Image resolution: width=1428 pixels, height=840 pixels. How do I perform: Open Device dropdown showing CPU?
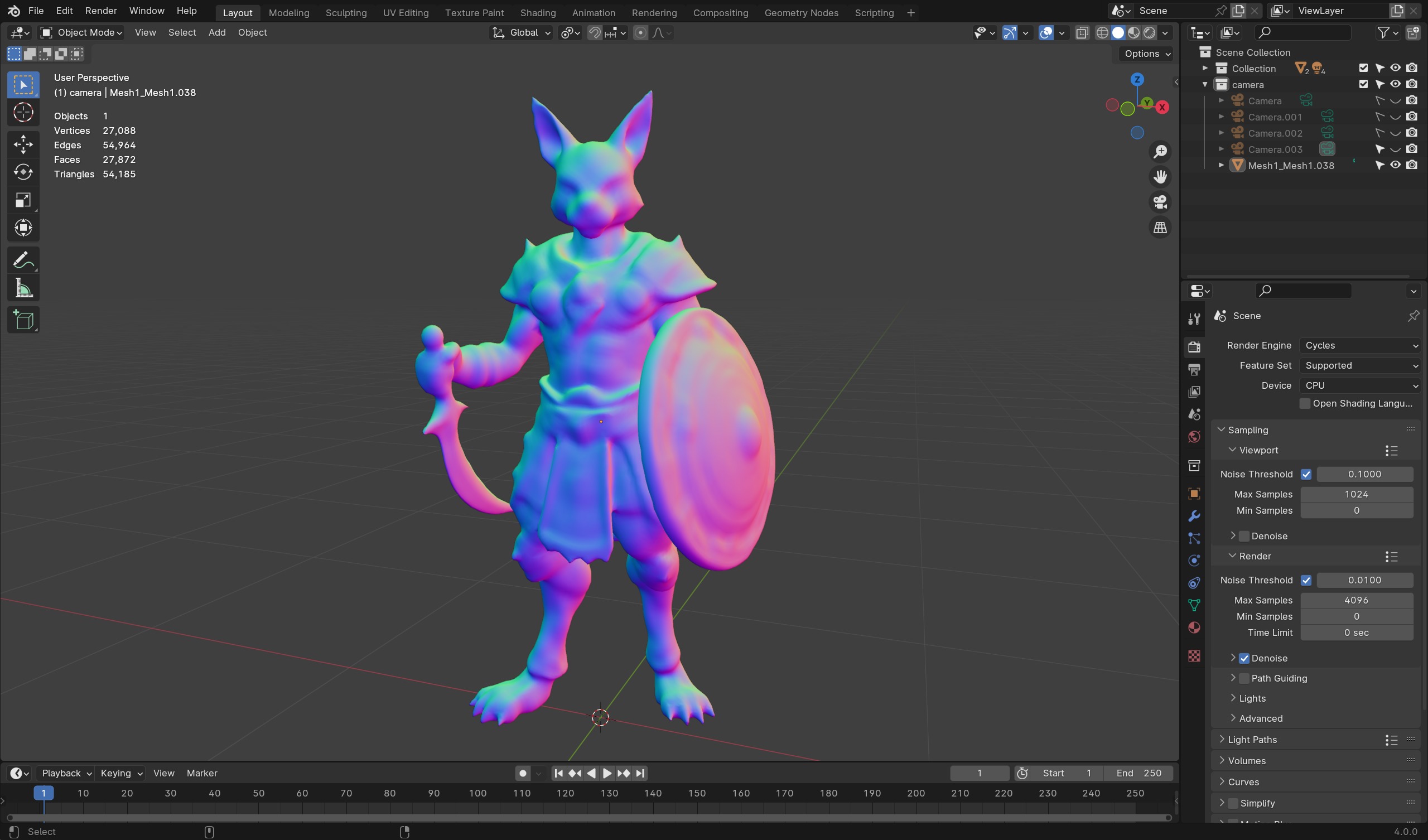[x=1360, y=385]
